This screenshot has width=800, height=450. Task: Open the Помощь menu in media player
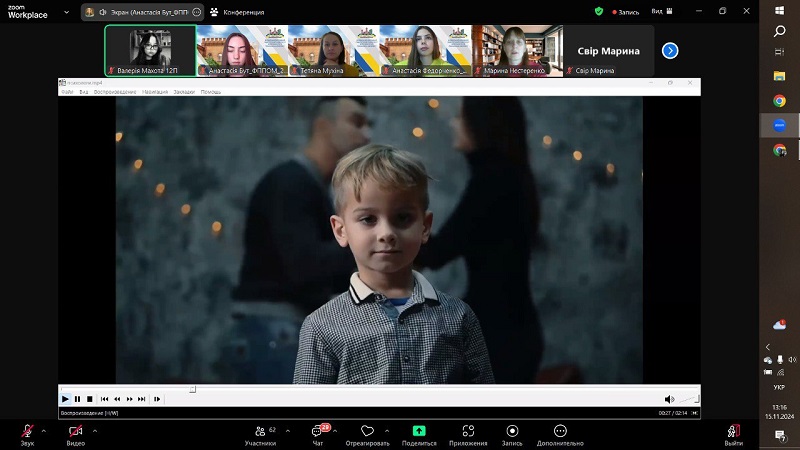211,92
